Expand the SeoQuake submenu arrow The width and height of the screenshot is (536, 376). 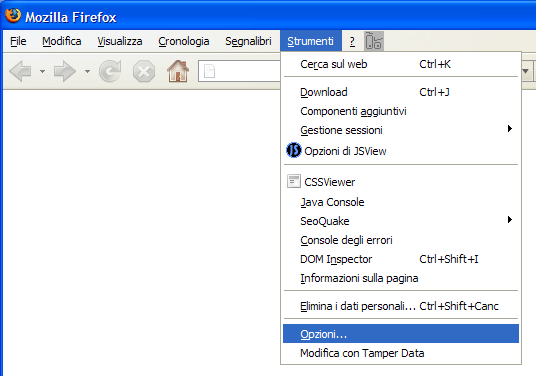(510, 219)
